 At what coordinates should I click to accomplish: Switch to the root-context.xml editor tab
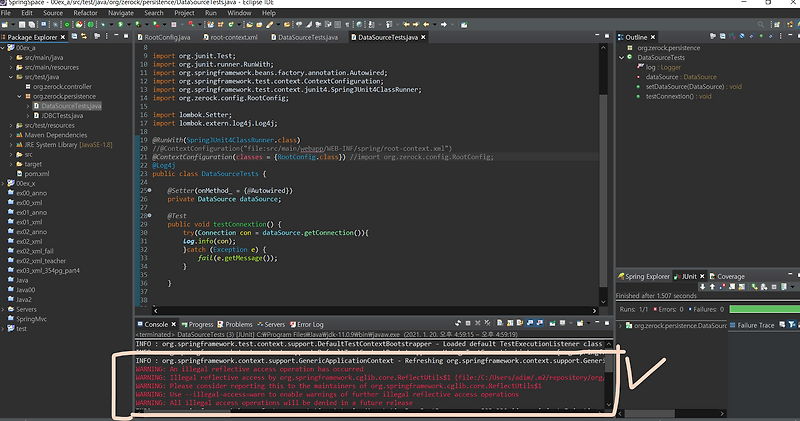tap(232, 37)
